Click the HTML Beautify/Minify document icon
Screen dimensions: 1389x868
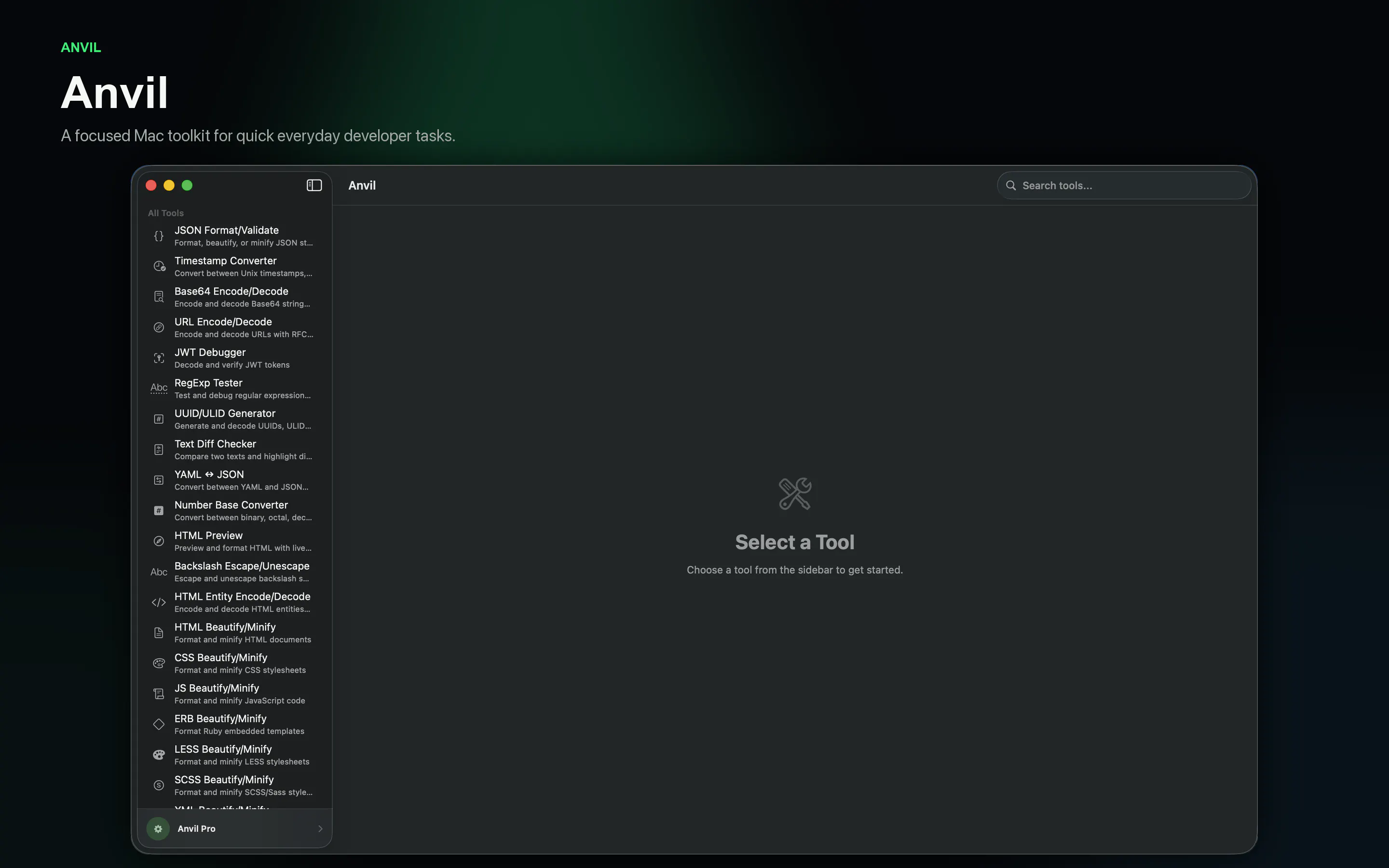tap(159, 633)
